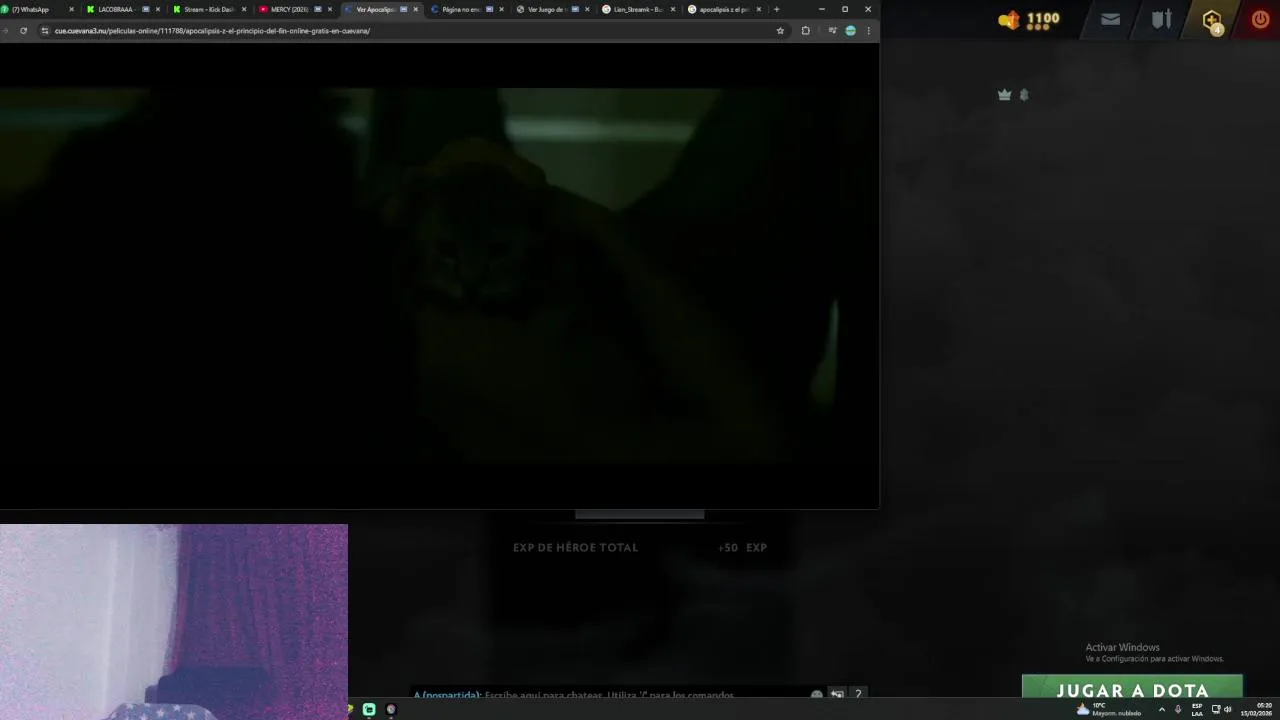Open a new browser tab
This screenshot has height=720, width=1280.
click(x=777, y=9)
